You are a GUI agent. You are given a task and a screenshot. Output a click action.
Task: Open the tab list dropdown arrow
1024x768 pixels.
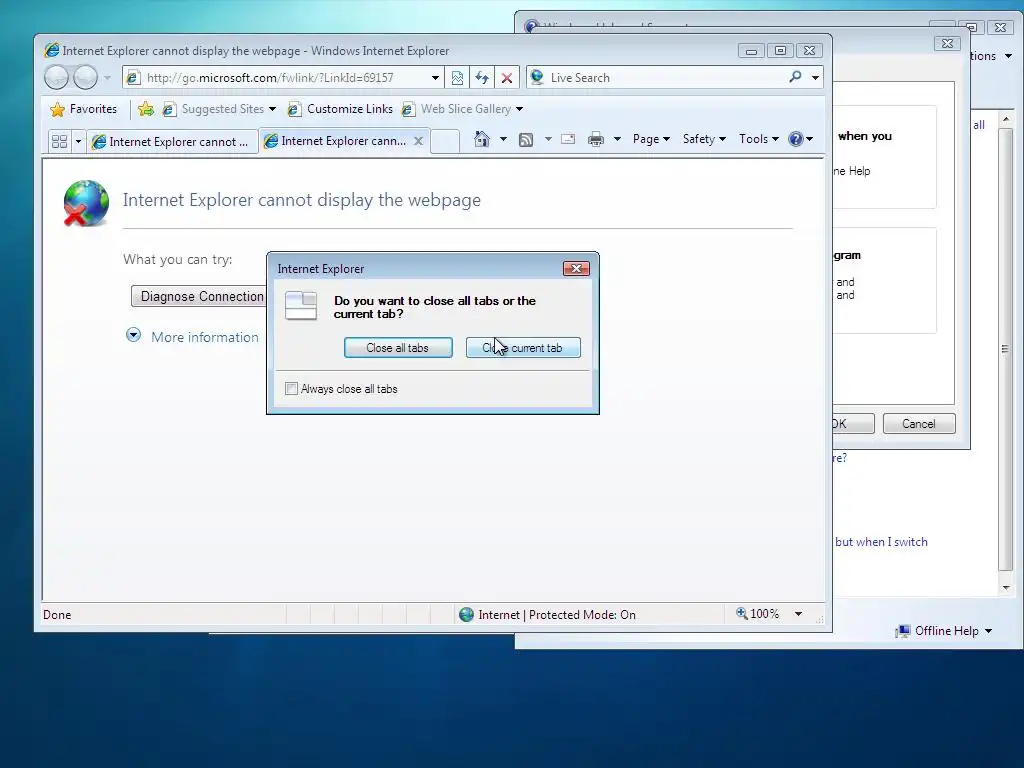(78, 141)
